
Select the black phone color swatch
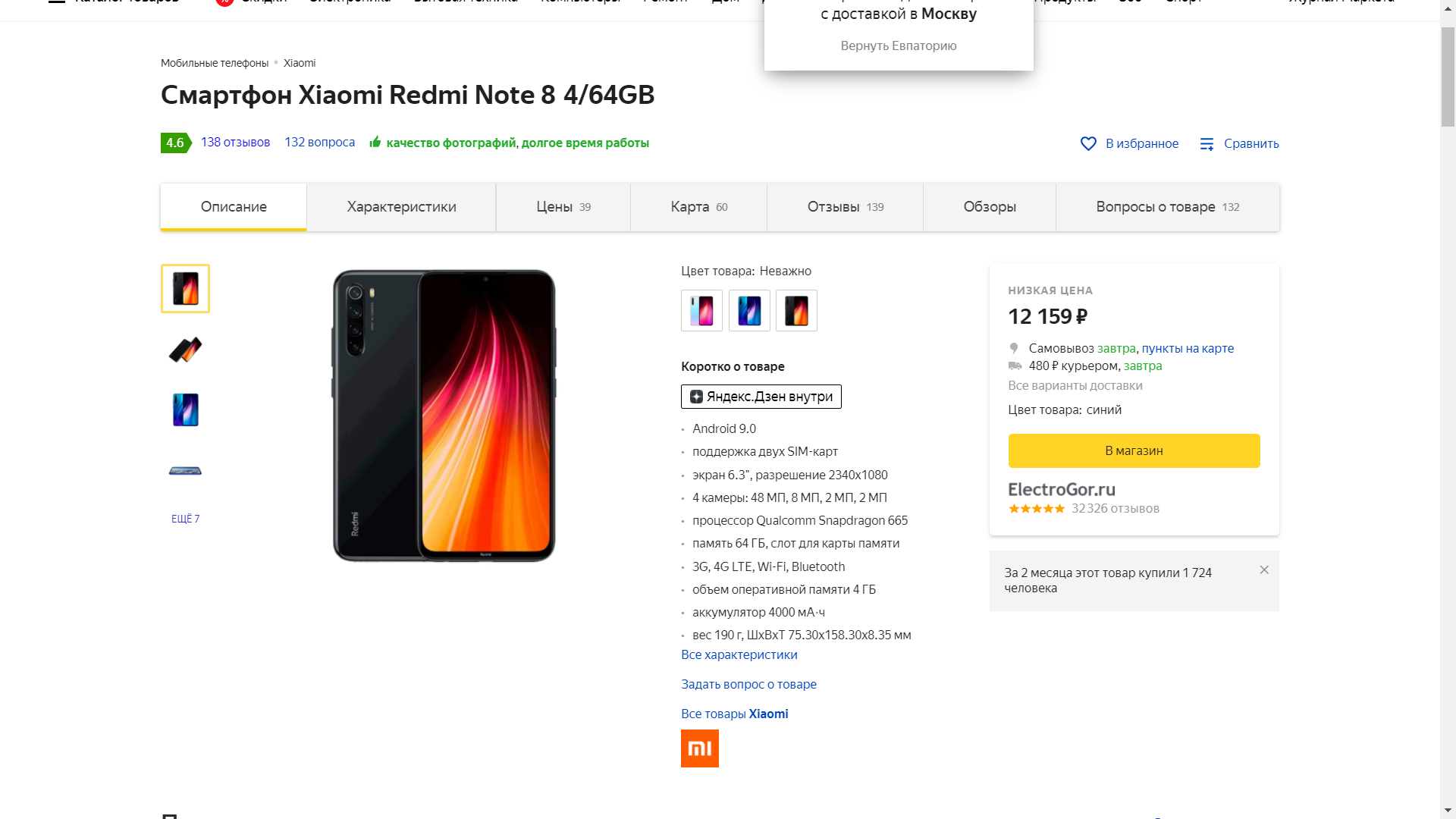tap(796, 311)
